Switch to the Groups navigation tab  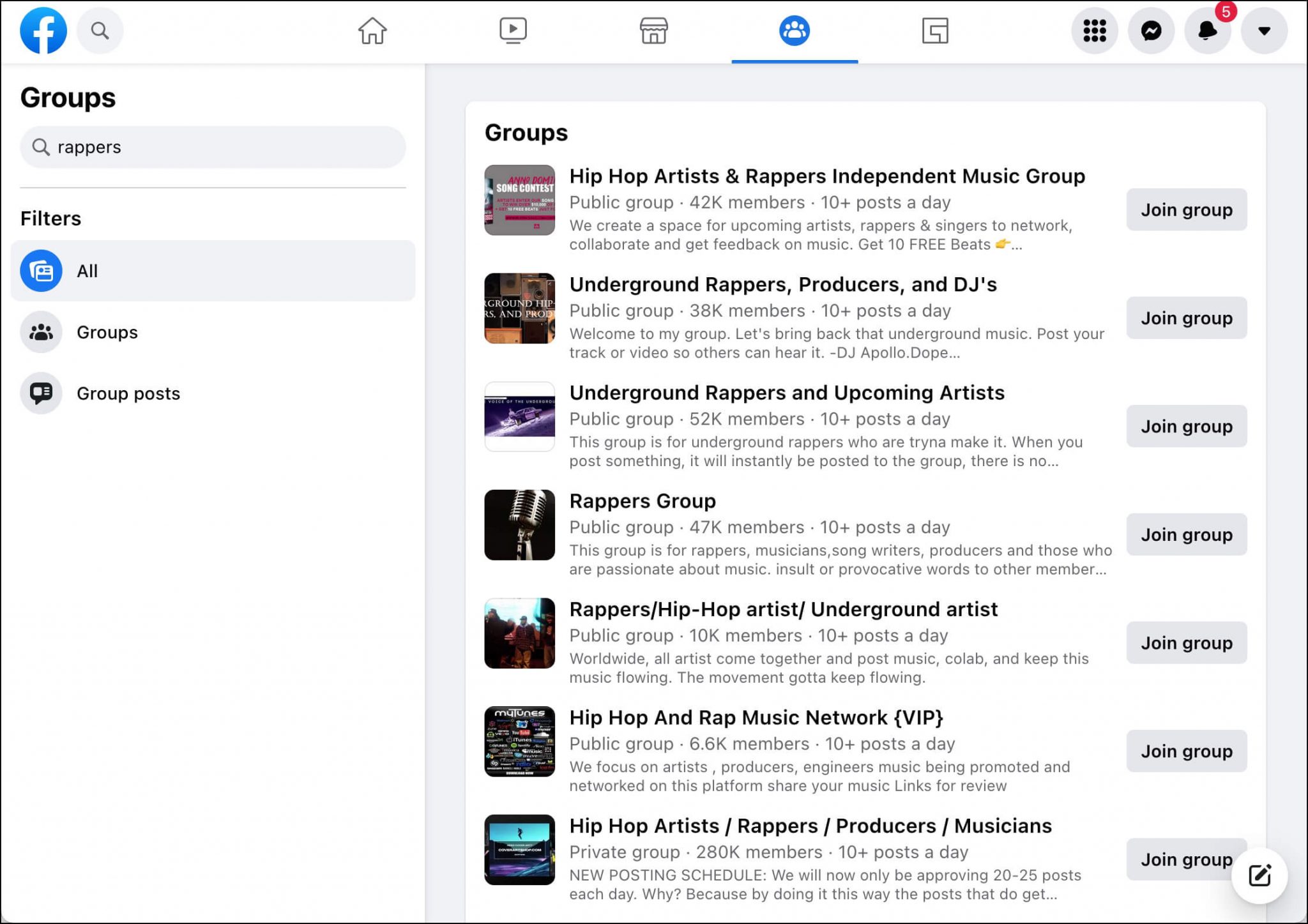point(795,30)
